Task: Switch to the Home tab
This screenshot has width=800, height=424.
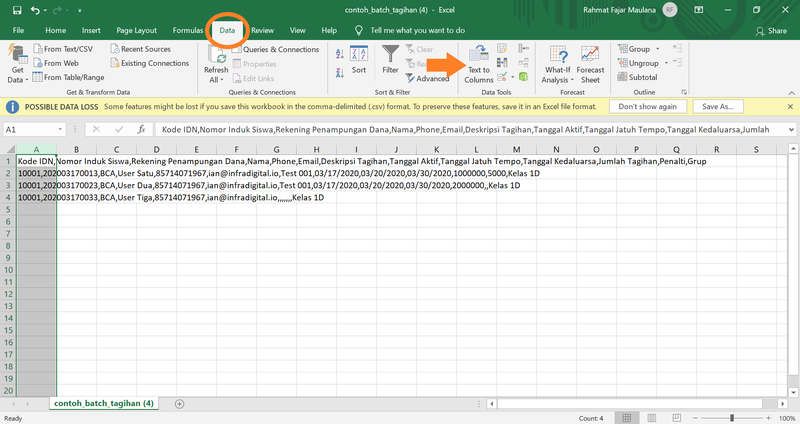Action: [x=55, y=31]
